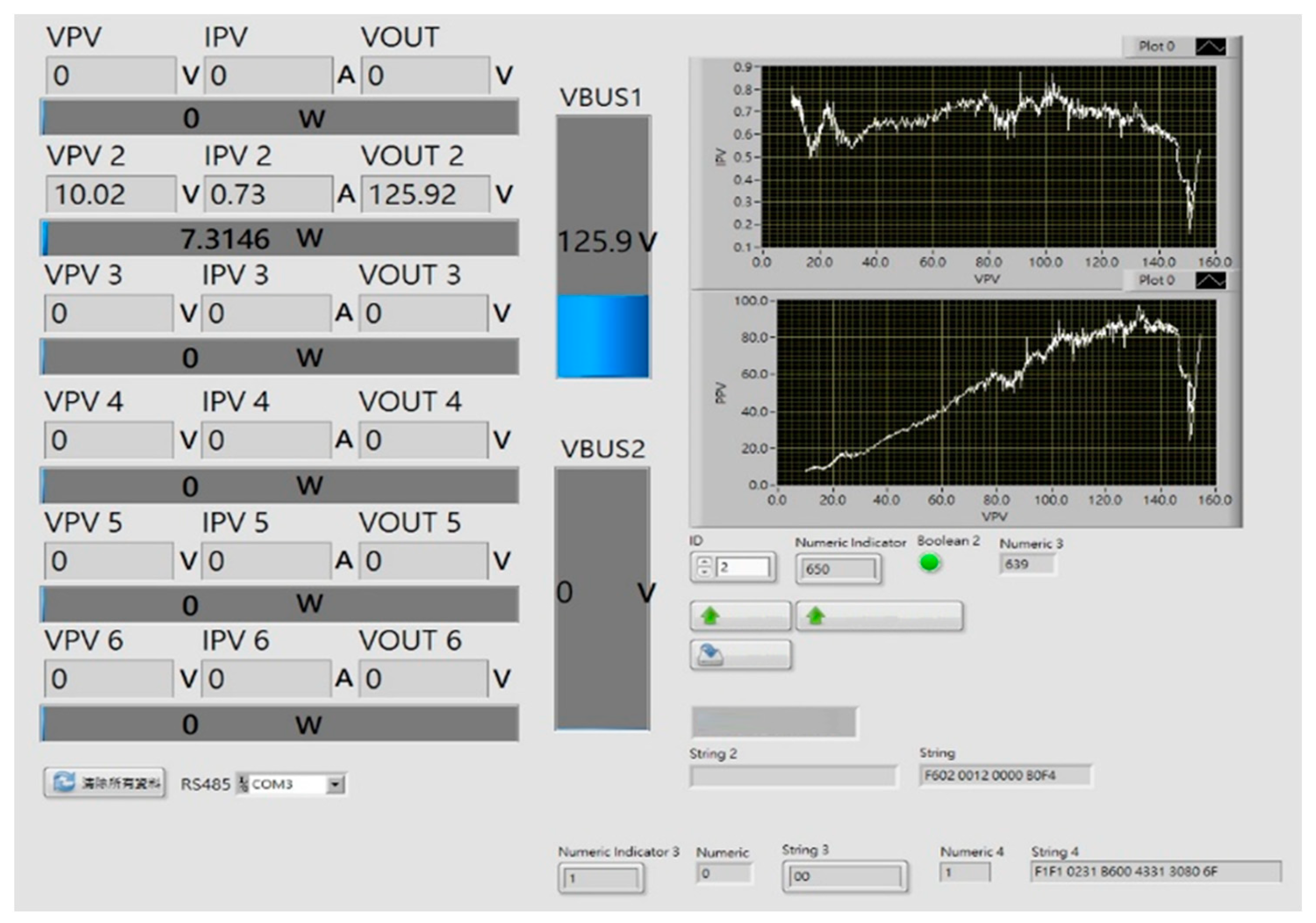
Task: Click the String 3 field showing 00
Action: 845,876
